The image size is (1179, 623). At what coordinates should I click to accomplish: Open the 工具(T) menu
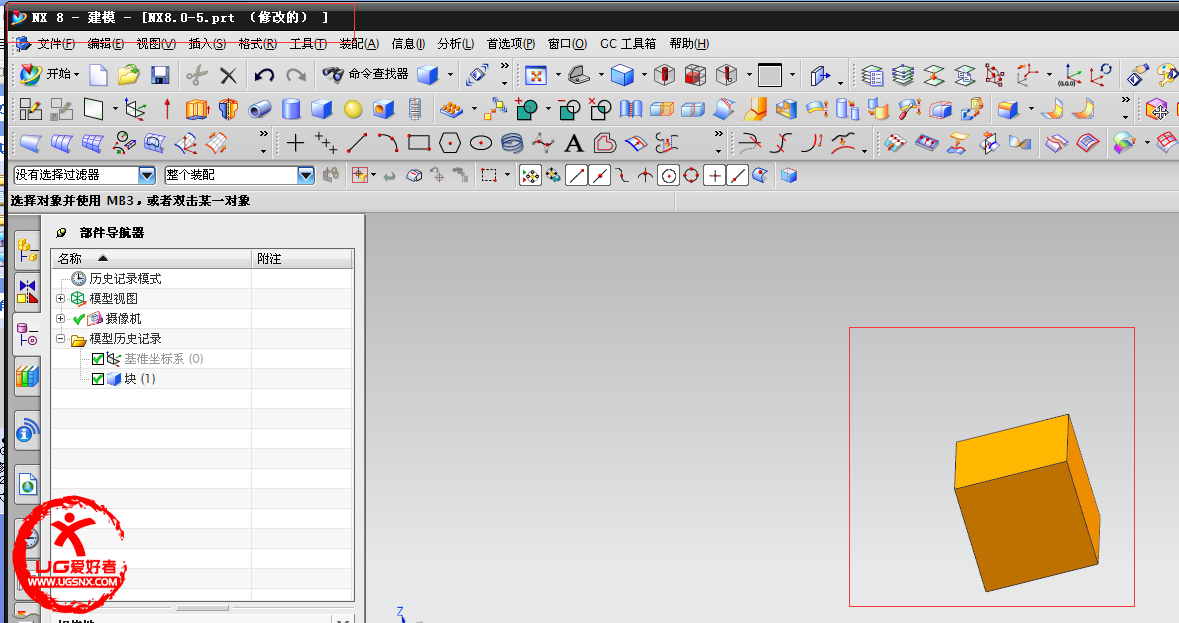308,44
